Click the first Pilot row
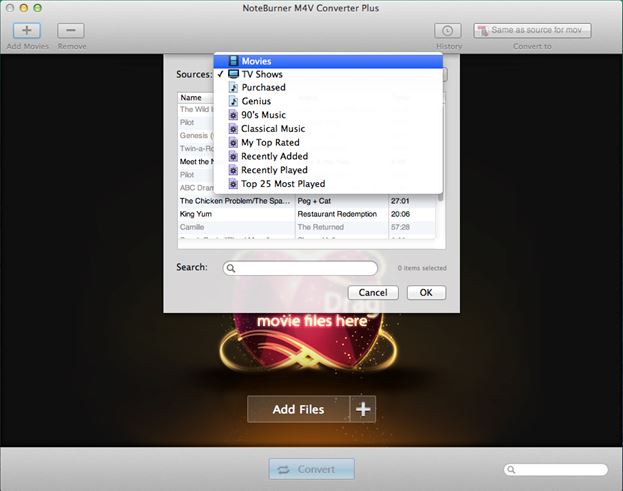The width and height of the screenshot is (623, 491). pos(196,122)
